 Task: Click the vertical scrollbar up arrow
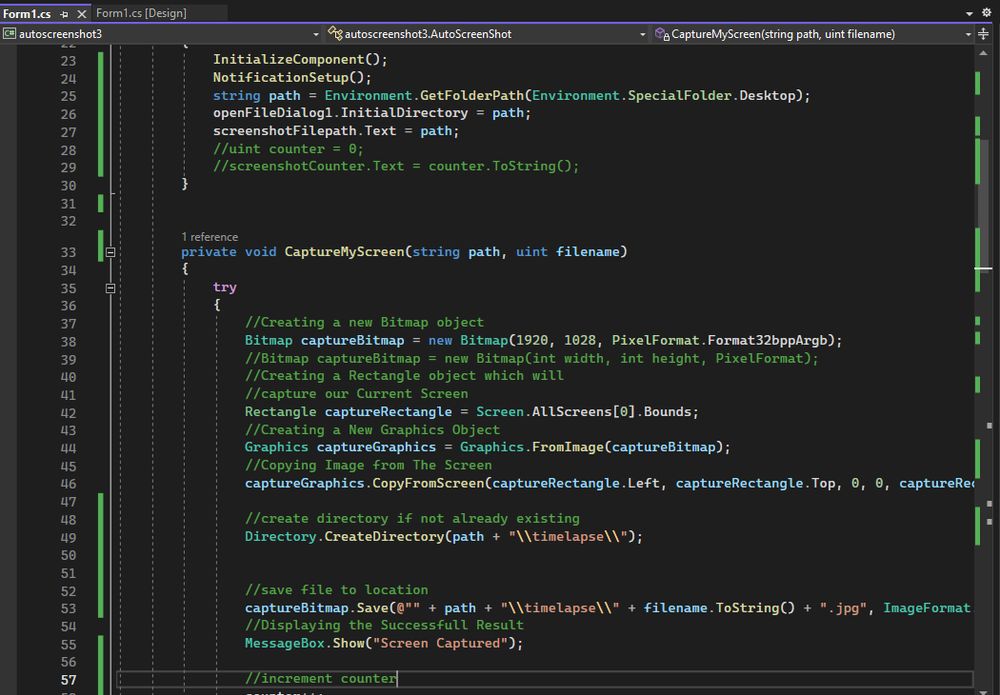coord(982,52)
